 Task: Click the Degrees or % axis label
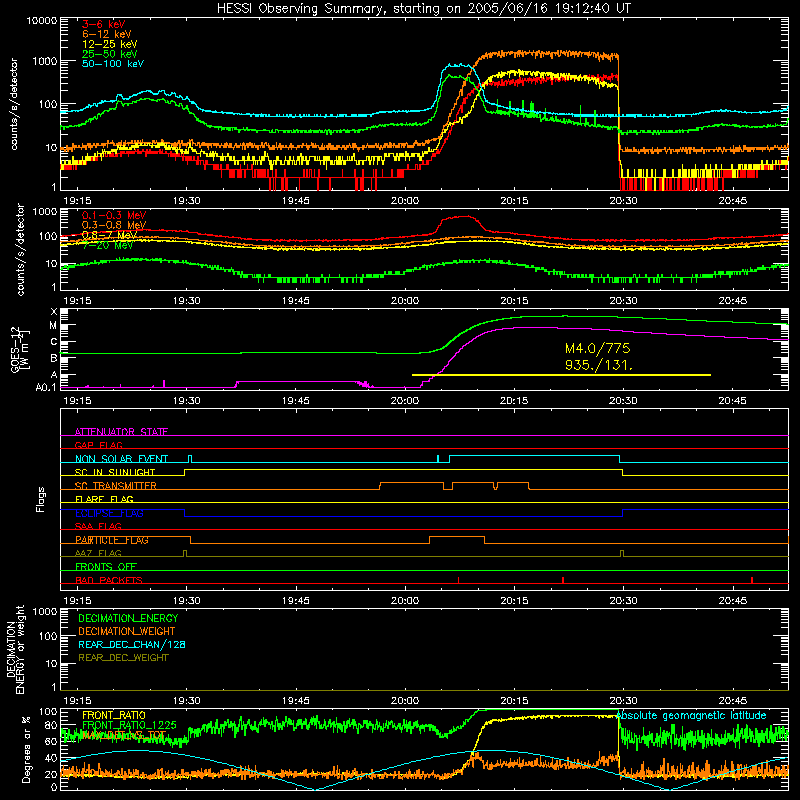point(26,749)
